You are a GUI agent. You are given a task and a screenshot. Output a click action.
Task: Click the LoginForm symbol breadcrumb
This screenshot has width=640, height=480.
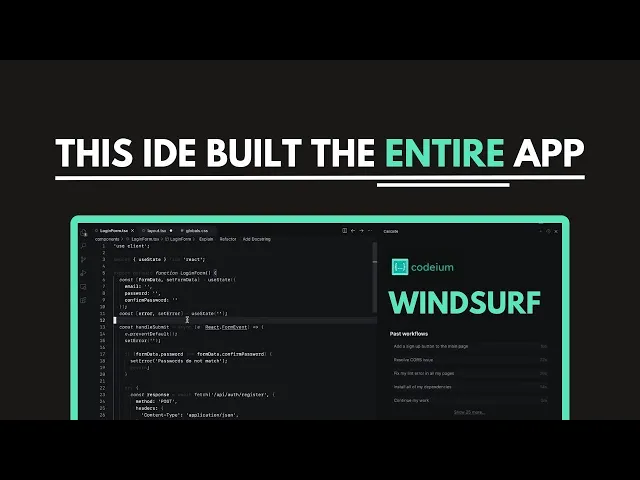pyautogui.click(x=180, y=239)
